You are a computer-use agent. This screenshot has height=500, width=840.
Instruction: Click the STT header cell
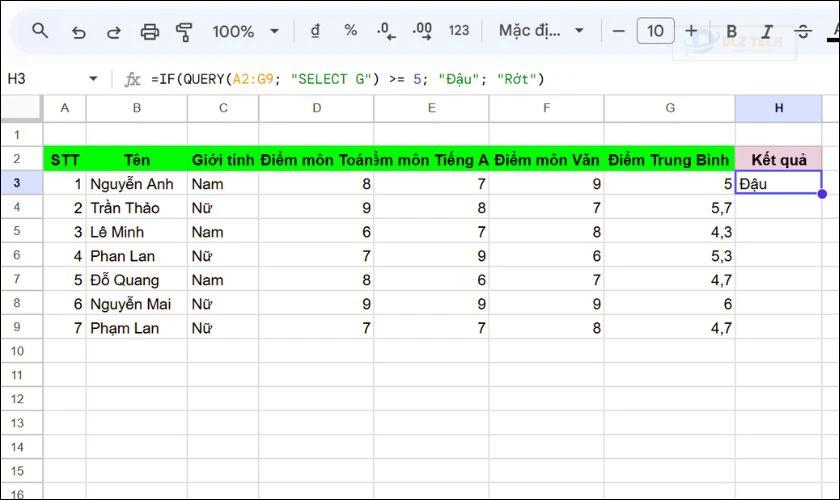coord(65,159)
